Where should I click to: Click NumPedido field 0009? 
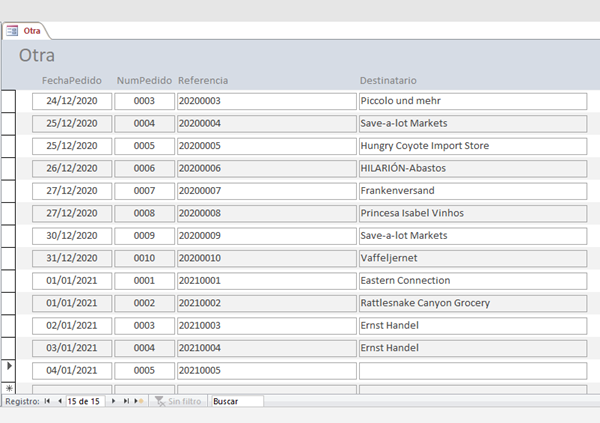(144, 236)
